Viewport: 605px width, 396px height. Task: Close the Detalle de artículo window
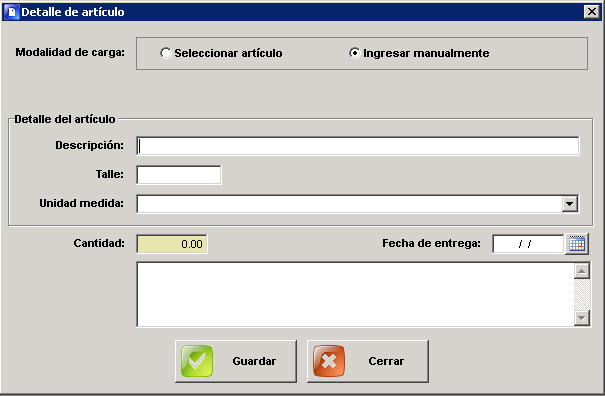[x=591, y=12]
